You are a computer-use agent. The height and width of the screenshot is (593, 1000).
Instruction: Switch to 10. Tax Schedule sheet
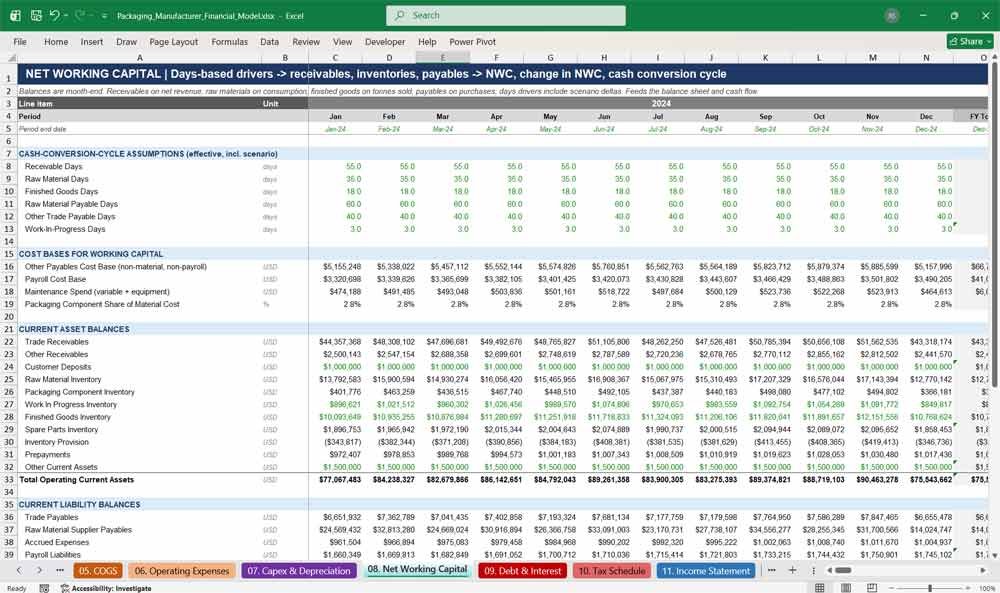pyautogui.click(x=612, y=571)
